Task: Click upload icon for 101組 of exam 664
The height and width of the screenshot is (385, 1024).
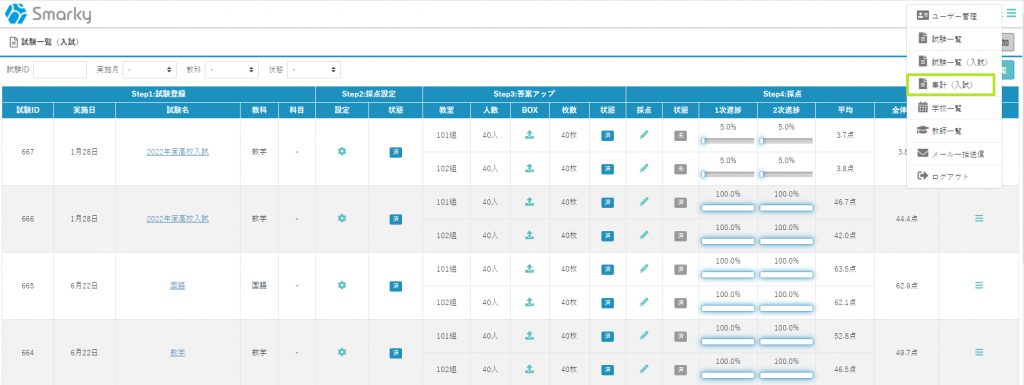Action: click(530, 335)
